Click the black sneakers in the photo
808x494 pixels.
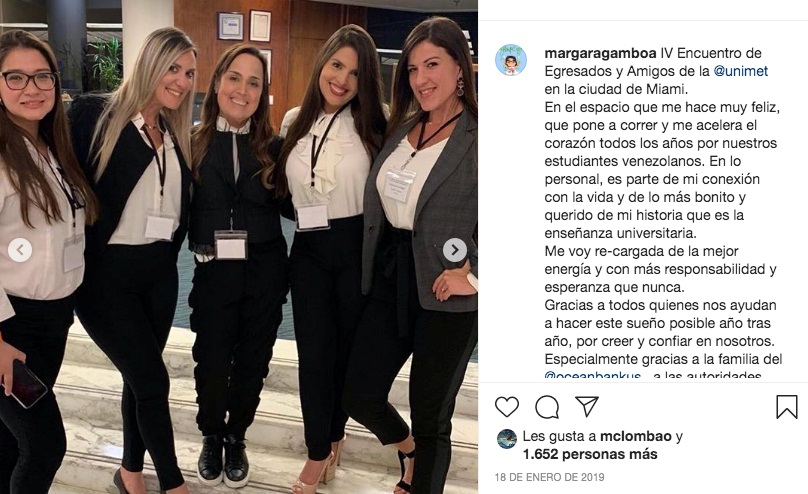[224, 460]
